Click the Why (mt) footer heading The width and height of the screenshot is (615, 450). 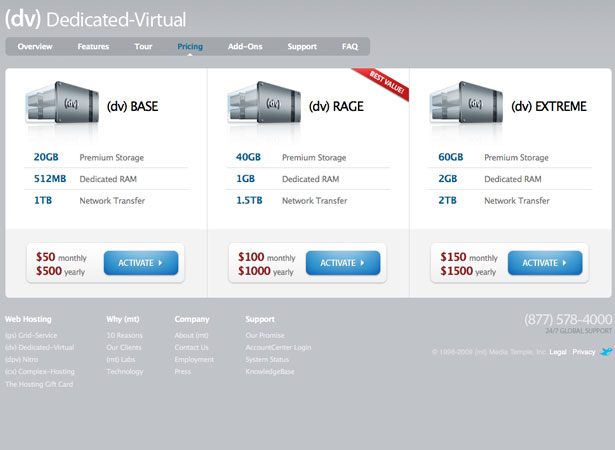[123, 319]
